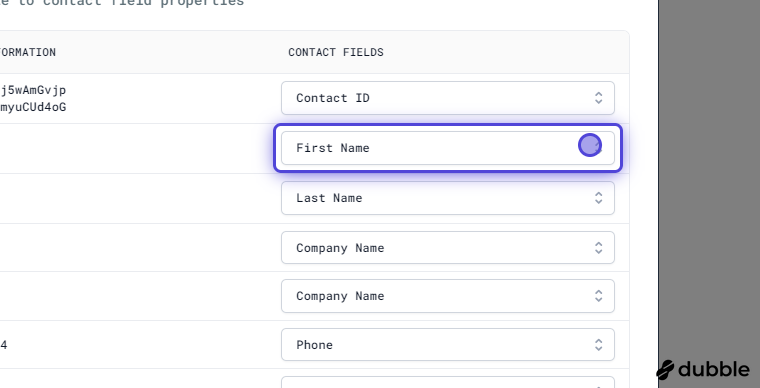This screenshot has height=388, width=760.
Task: Click the chevron icon beside Last Name
Action: click(x=599, y=198)
